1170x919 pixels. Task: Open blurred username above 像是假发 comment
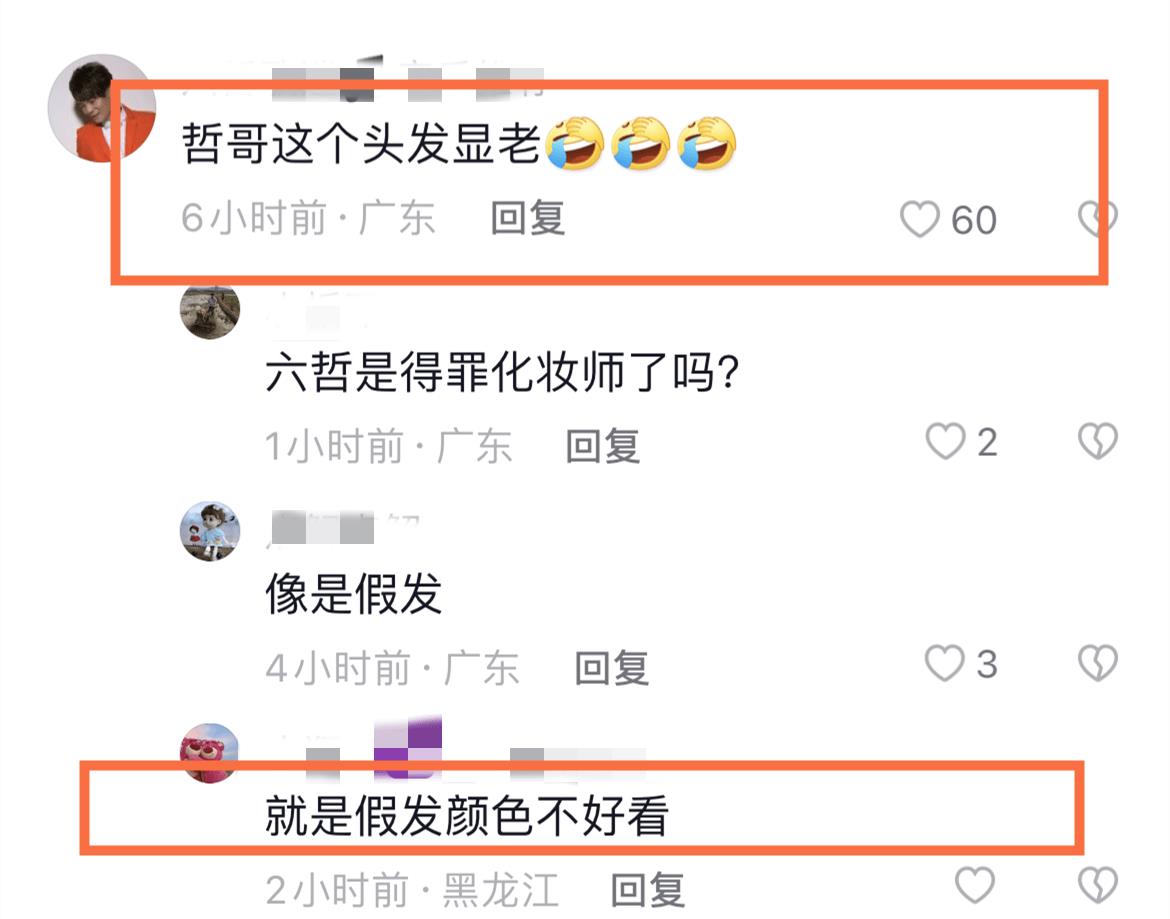coord(343,528)
